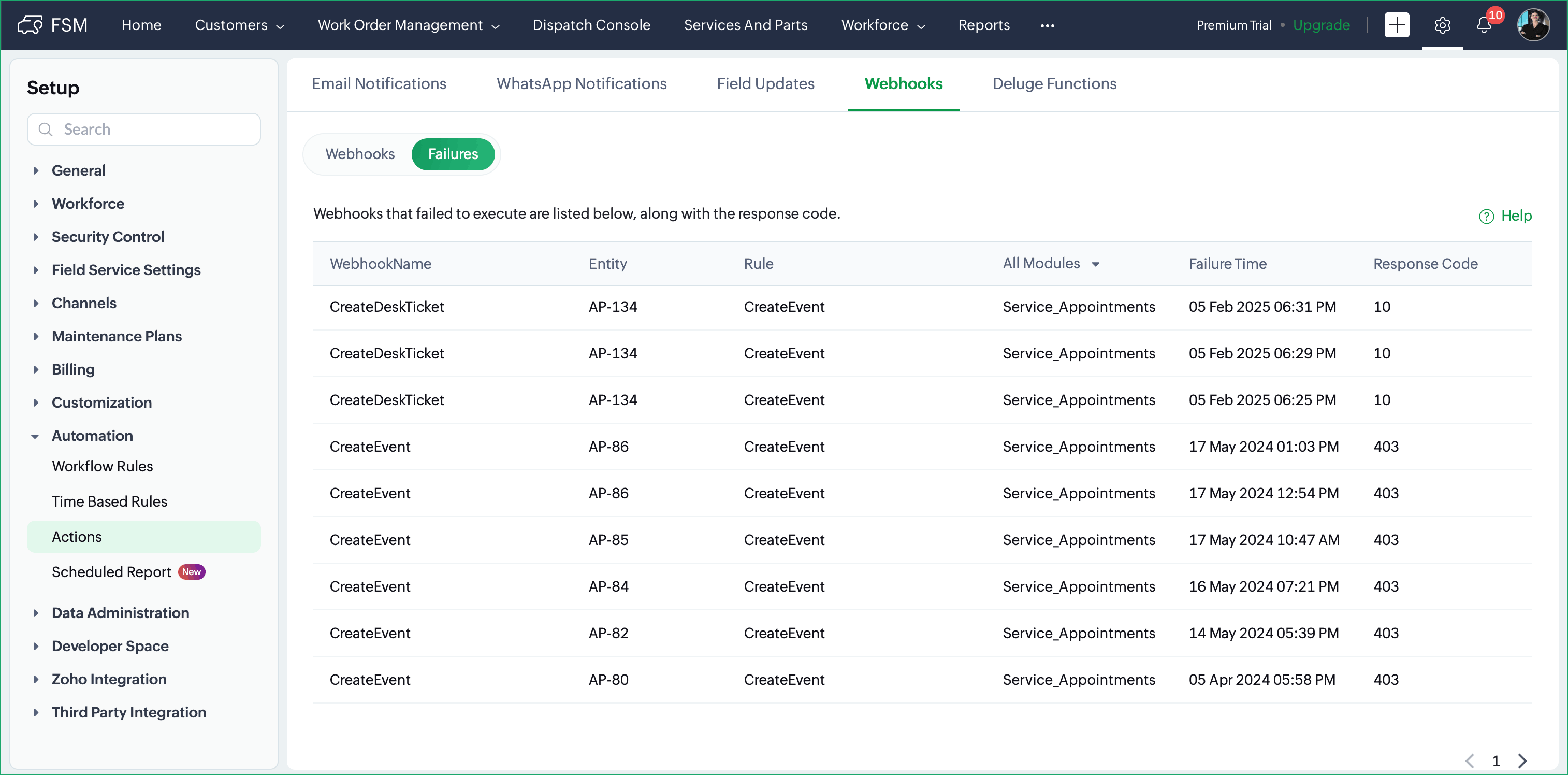Click the Help question mark icon
The width and height of the screenshot is (1568, 775).
tap(1486, 216)
